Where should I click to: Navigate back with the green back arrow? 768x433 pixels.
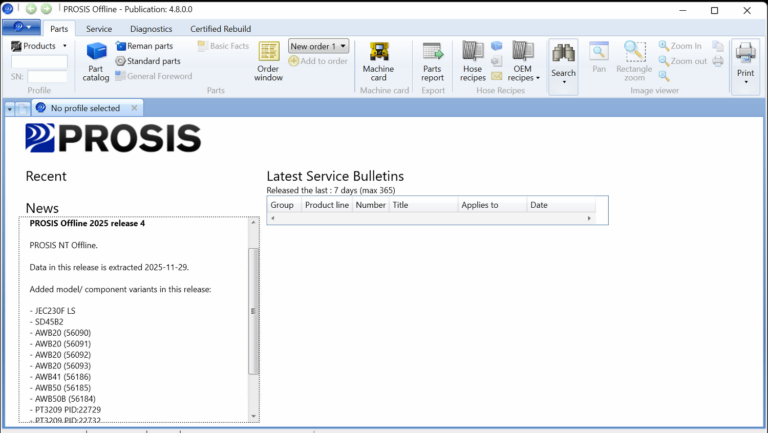(x=31, y=9)
